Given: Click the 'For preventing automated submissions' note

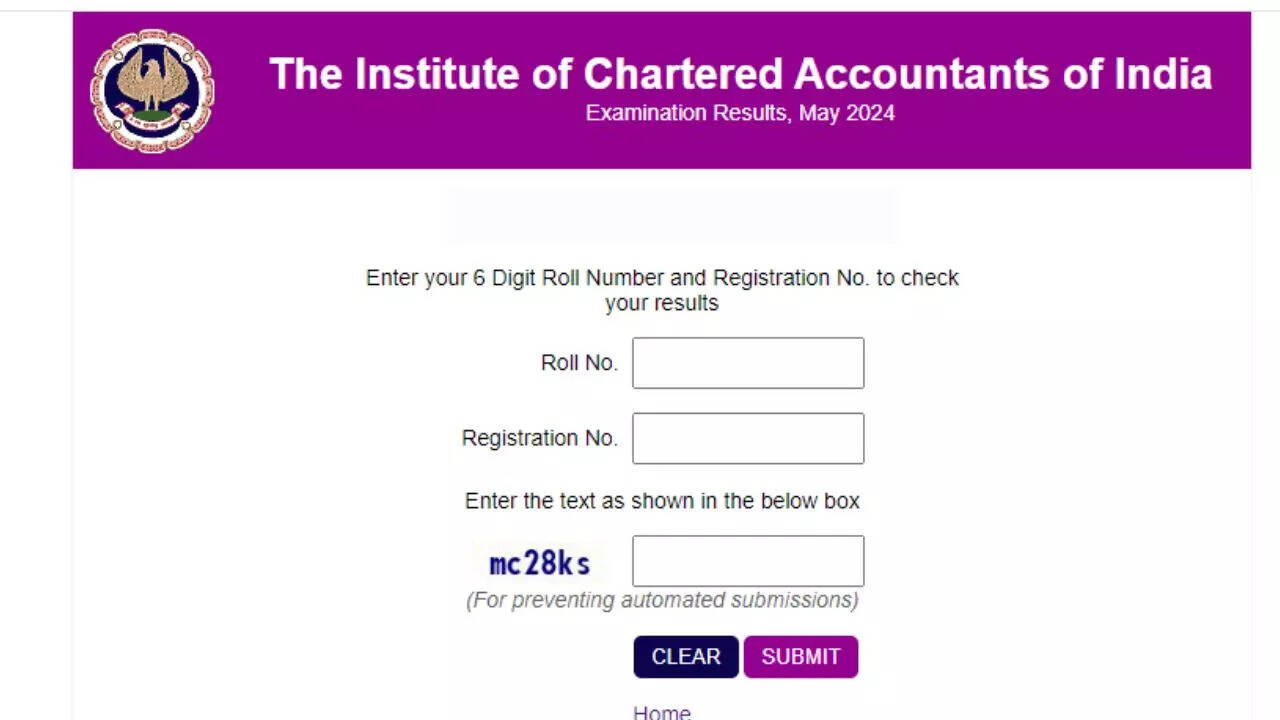Looking at the screenshot, I should (x=662, y=600).
